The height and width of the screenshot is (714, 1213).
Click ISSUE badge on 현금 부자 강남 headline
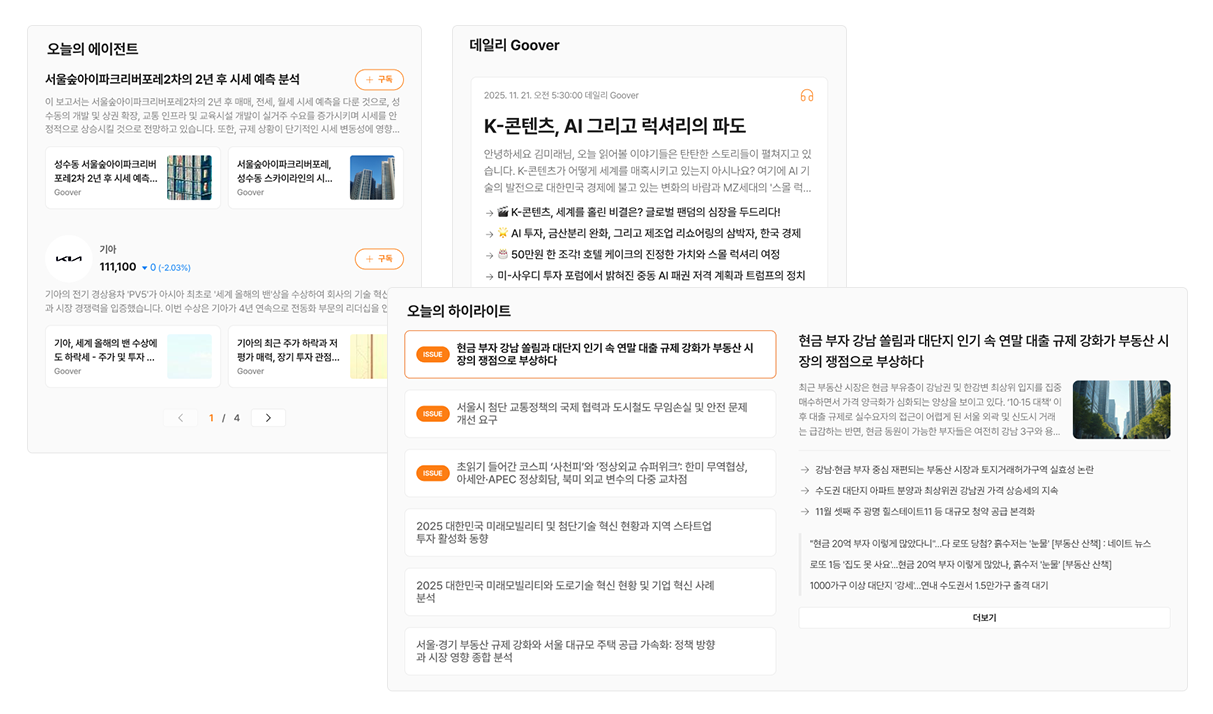click(x=432, y=353)
